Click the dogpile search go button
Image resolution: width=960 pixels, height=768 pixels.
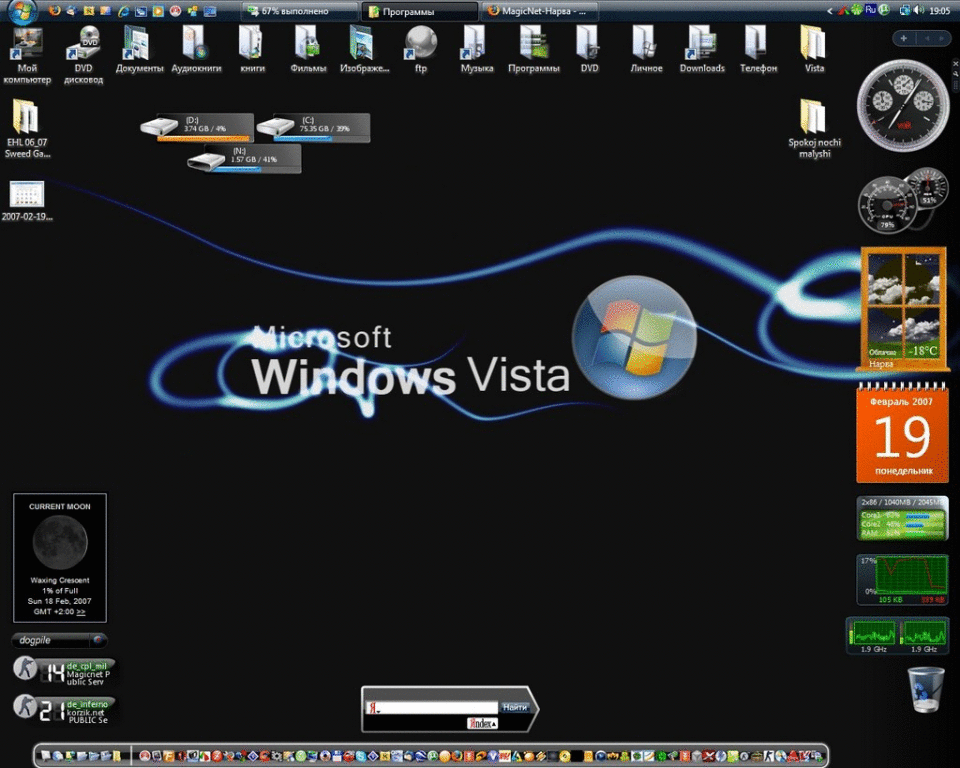pos(98,640)
